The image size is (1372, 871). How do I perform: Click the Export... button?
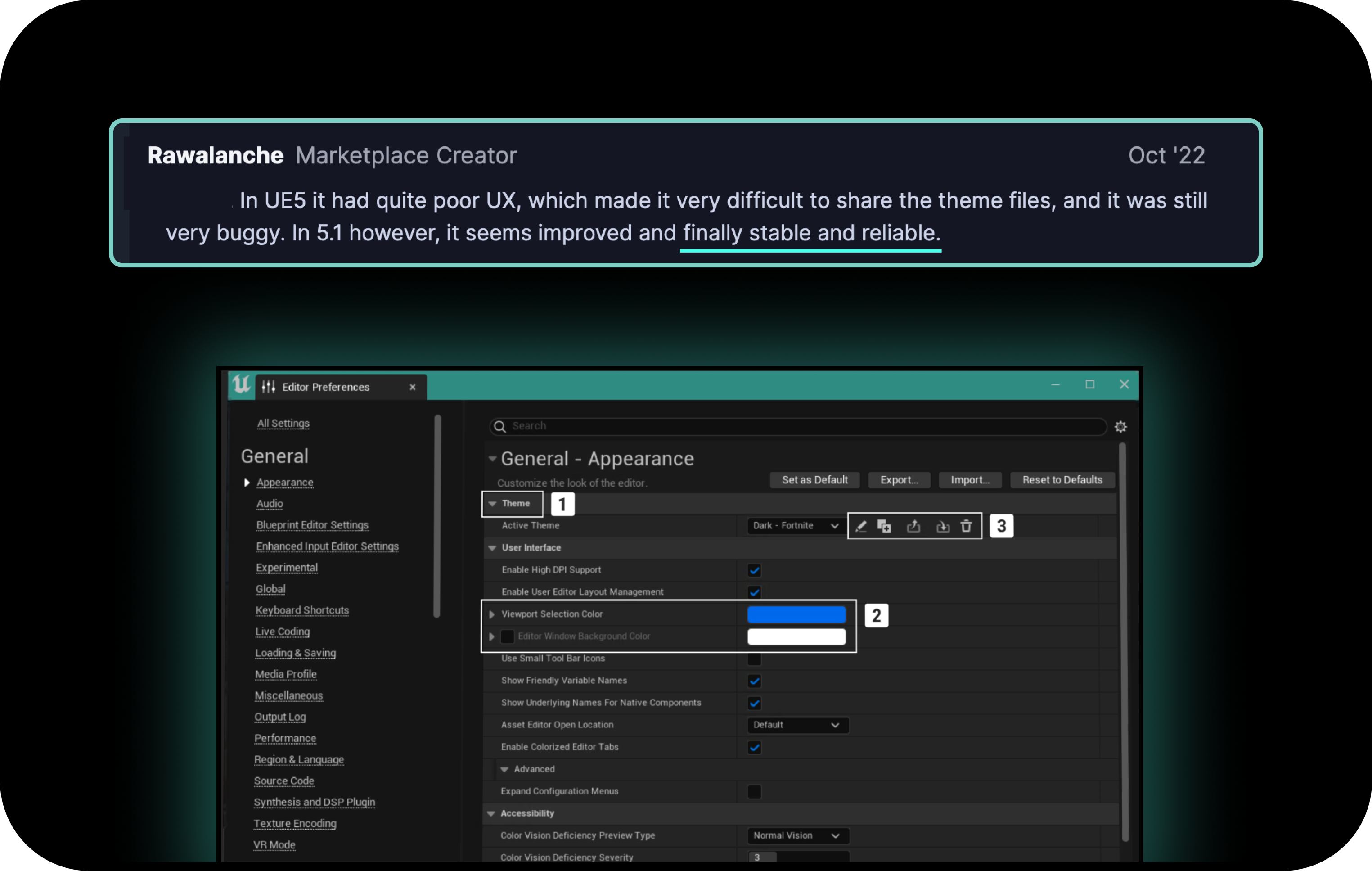pos(899,480)
